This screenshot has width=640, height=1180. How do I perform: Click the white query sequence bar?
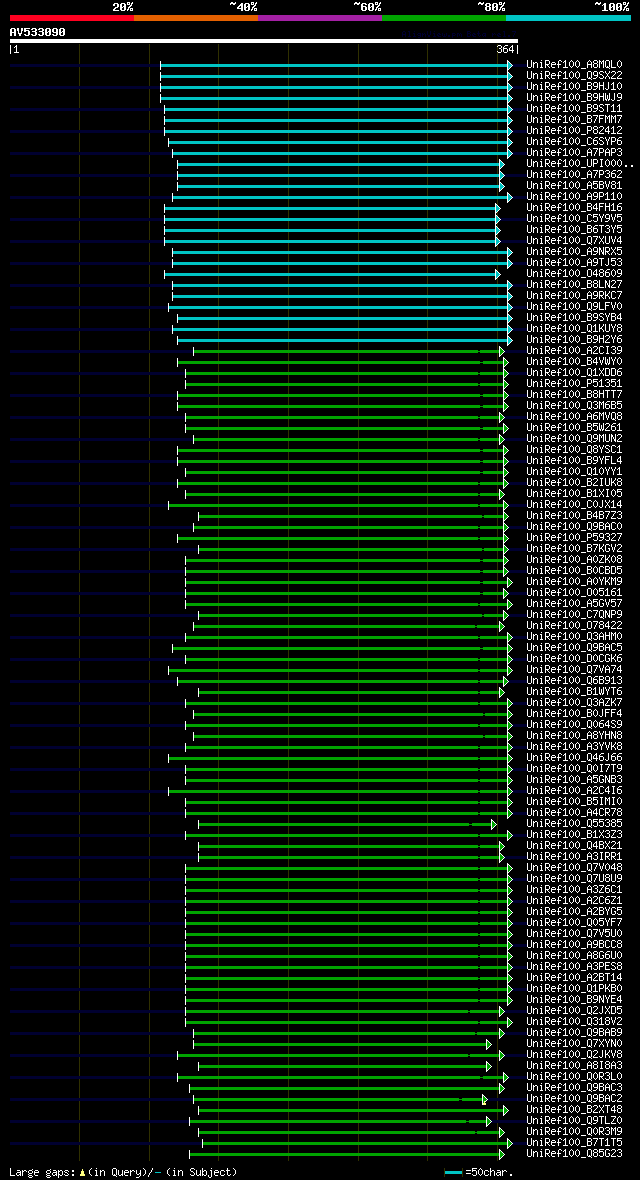264,41
